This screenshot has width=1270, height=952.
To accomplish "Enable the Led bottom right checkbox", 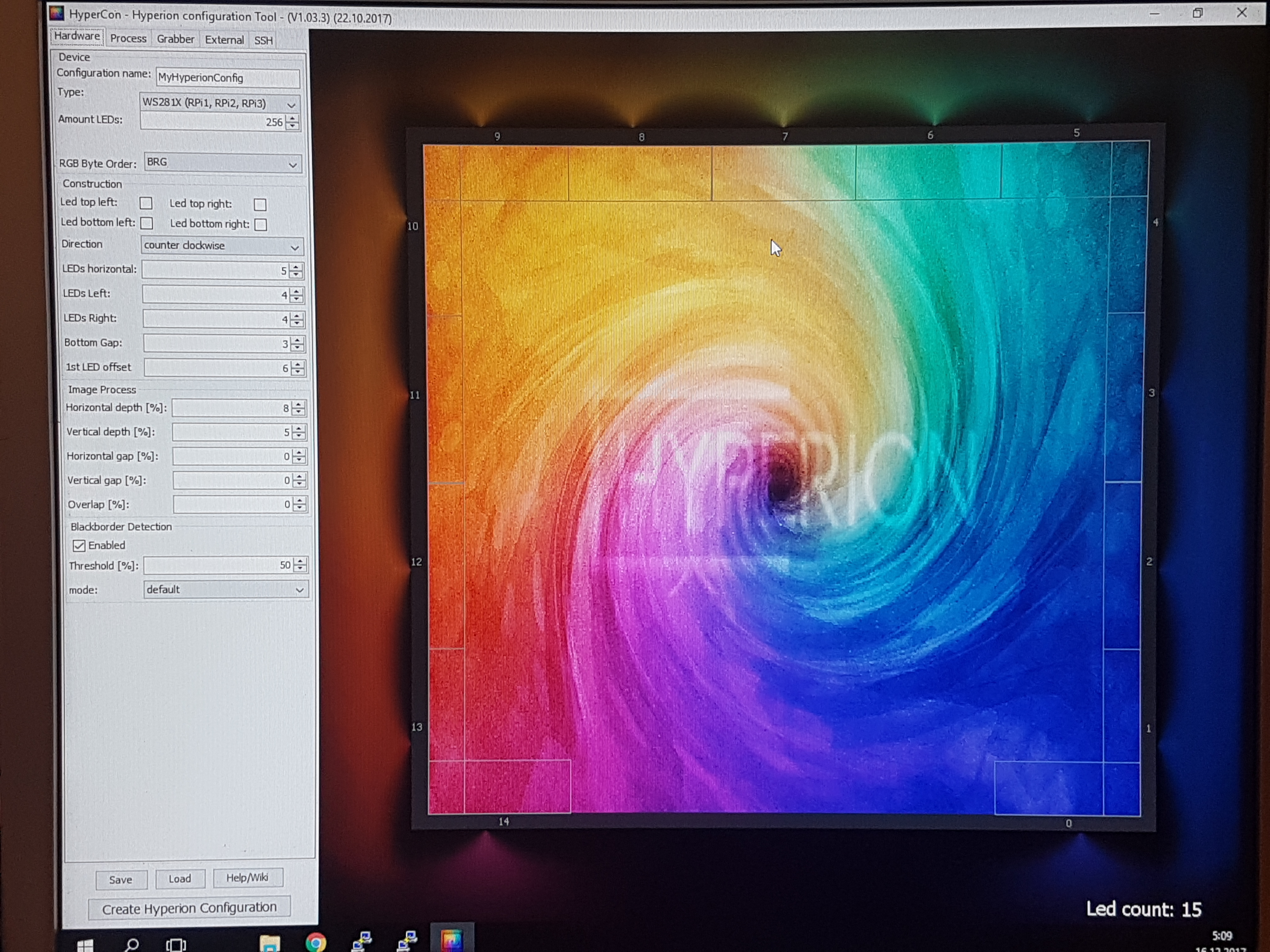I will tap(261, 224).
